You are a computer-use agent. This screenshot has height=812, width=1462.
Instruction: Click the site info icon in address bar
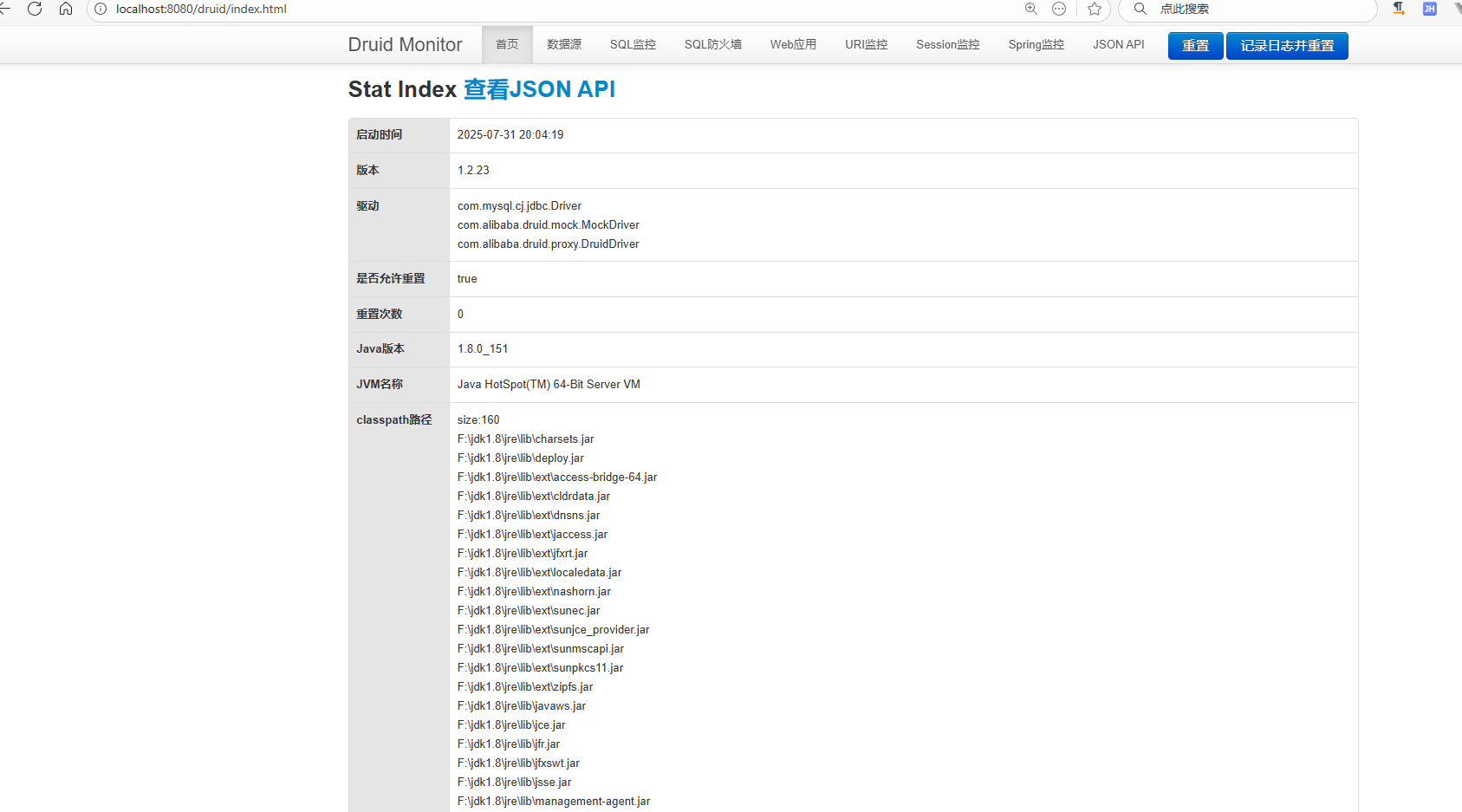pos(101,9)
